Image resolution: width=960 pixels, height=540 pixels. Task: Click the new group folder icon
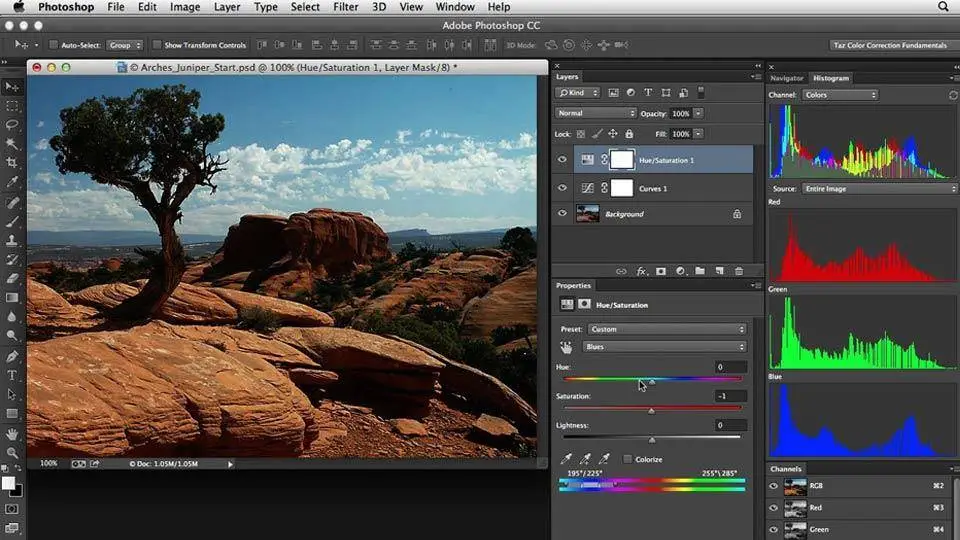coord(700,271)
